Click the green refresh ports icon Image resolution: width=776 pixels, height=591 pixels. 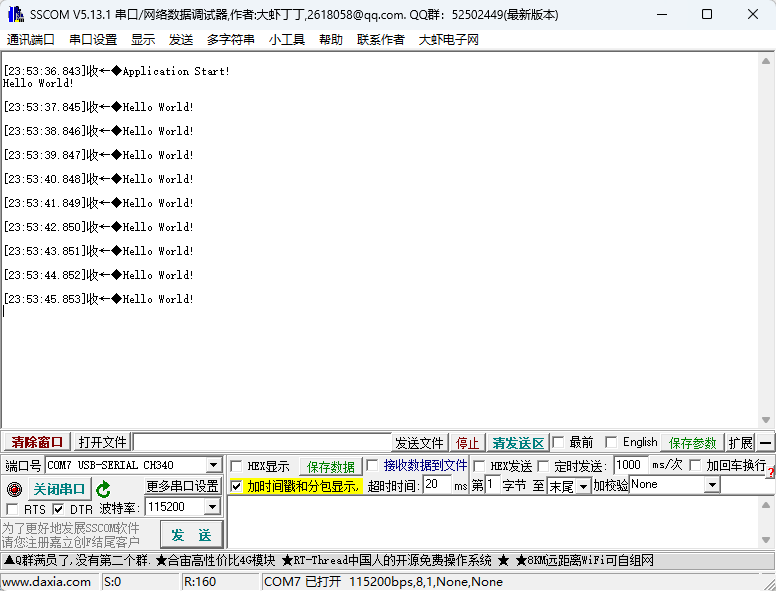pos(103,489)
